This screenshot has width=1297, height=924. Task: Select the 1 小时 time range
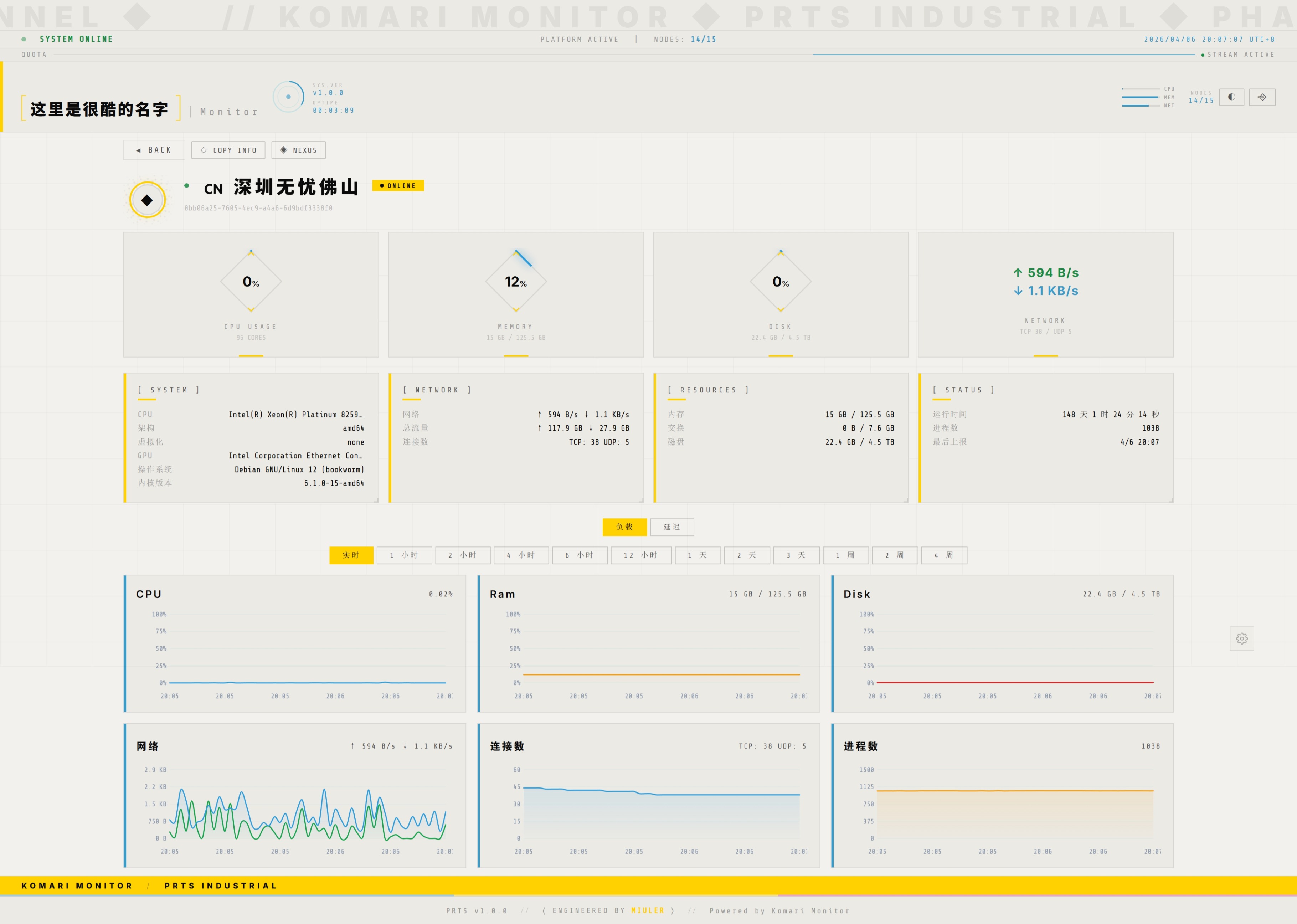(404, 555)
